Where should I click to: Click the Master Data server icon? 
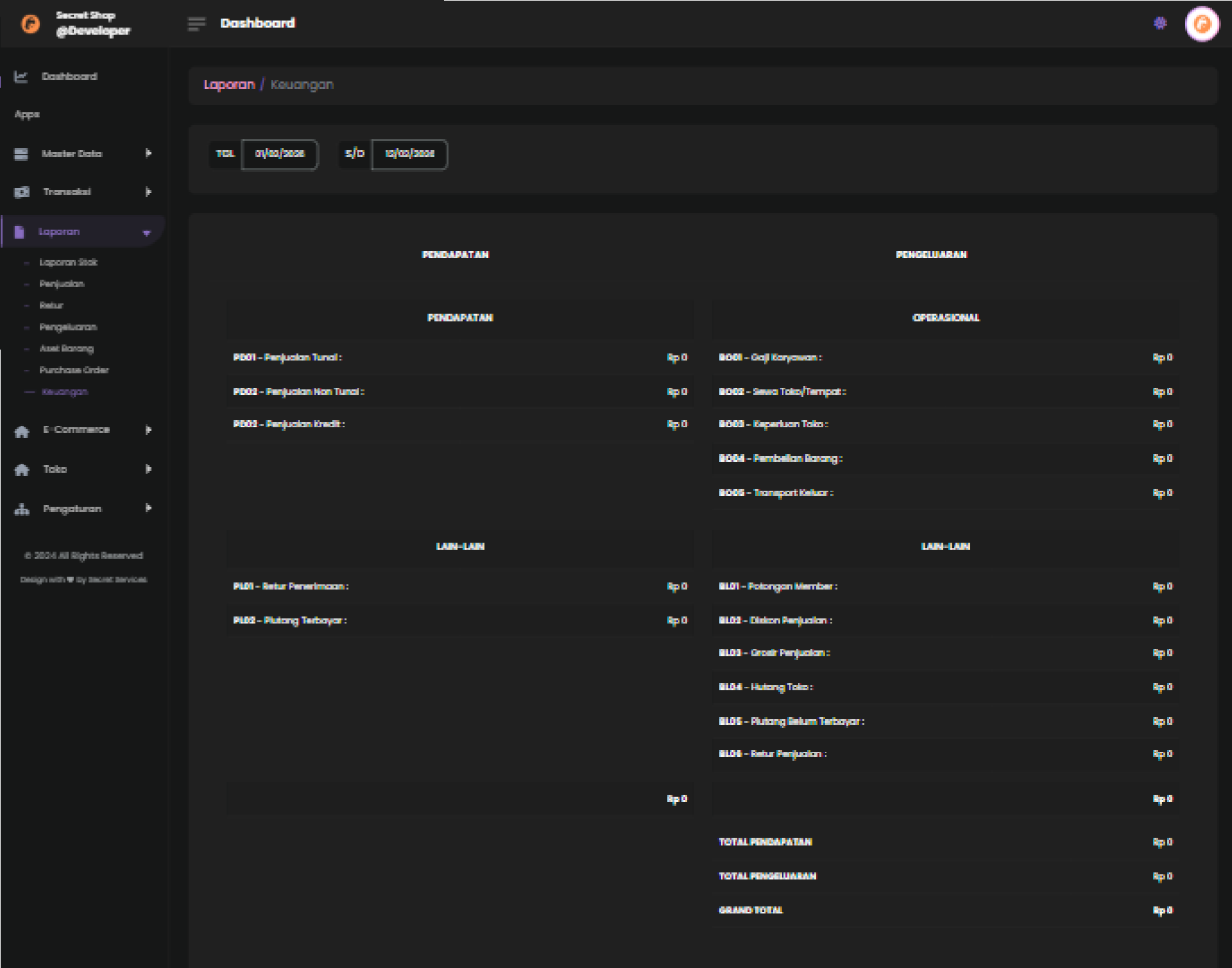click(21, 154)
